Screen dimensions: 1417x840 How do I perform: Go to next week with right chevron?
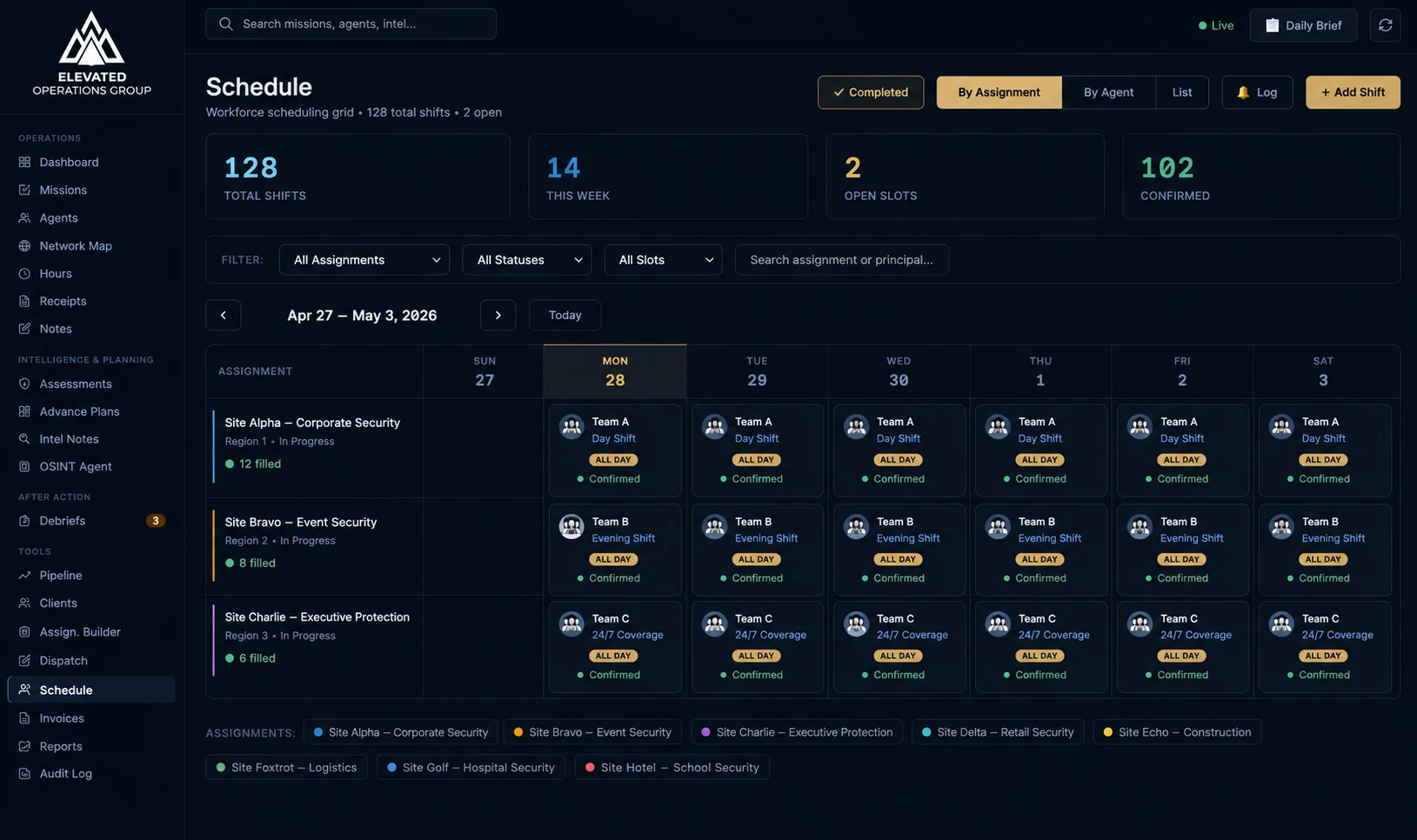point(498,315)
